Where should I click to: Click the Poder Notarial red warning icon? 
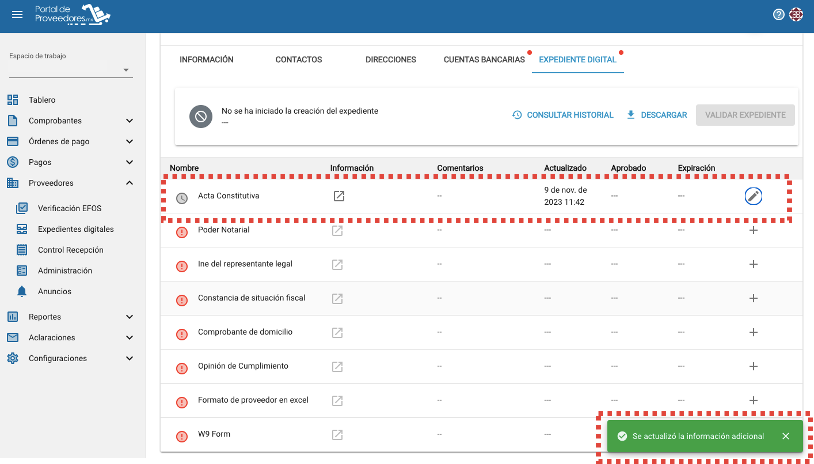click(x=181, y=233)
